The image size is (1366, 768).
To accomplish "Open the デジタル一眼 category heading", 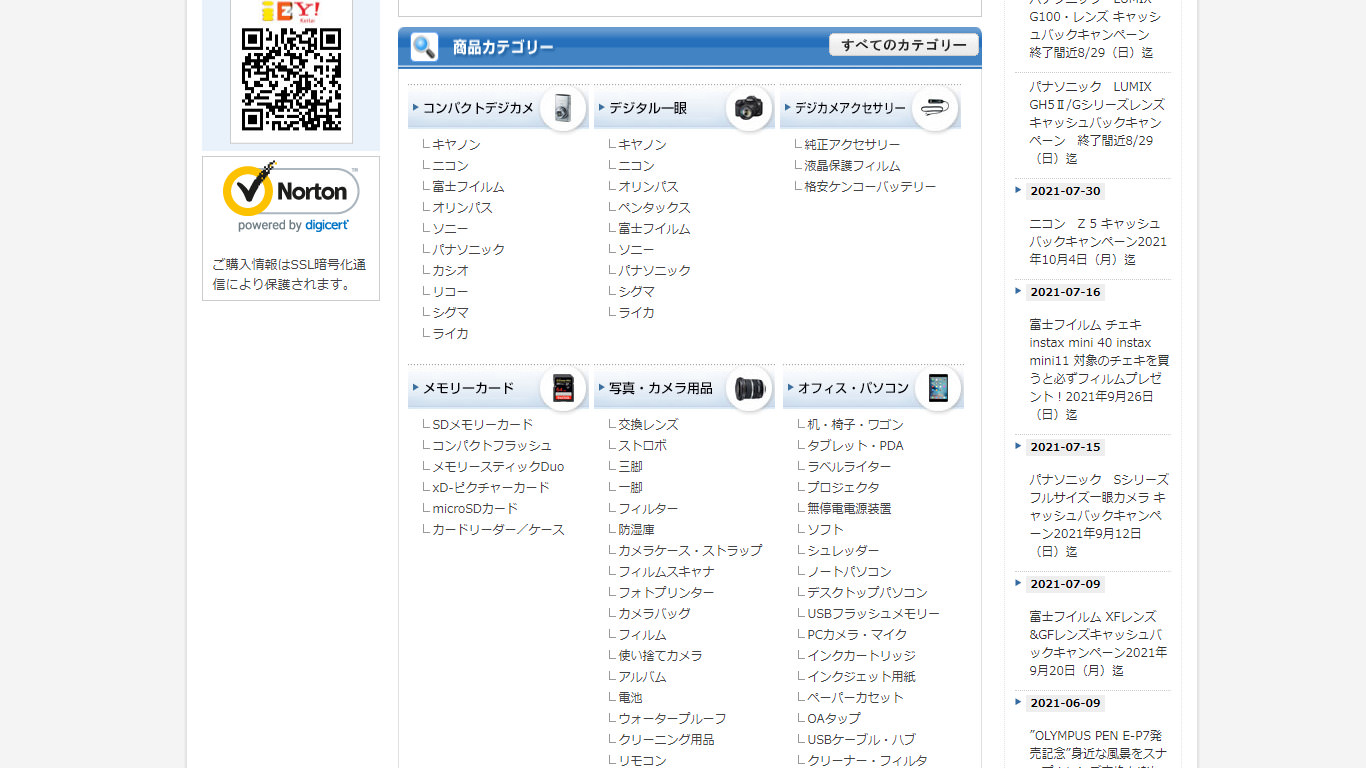I will click(x=648, y=108).
